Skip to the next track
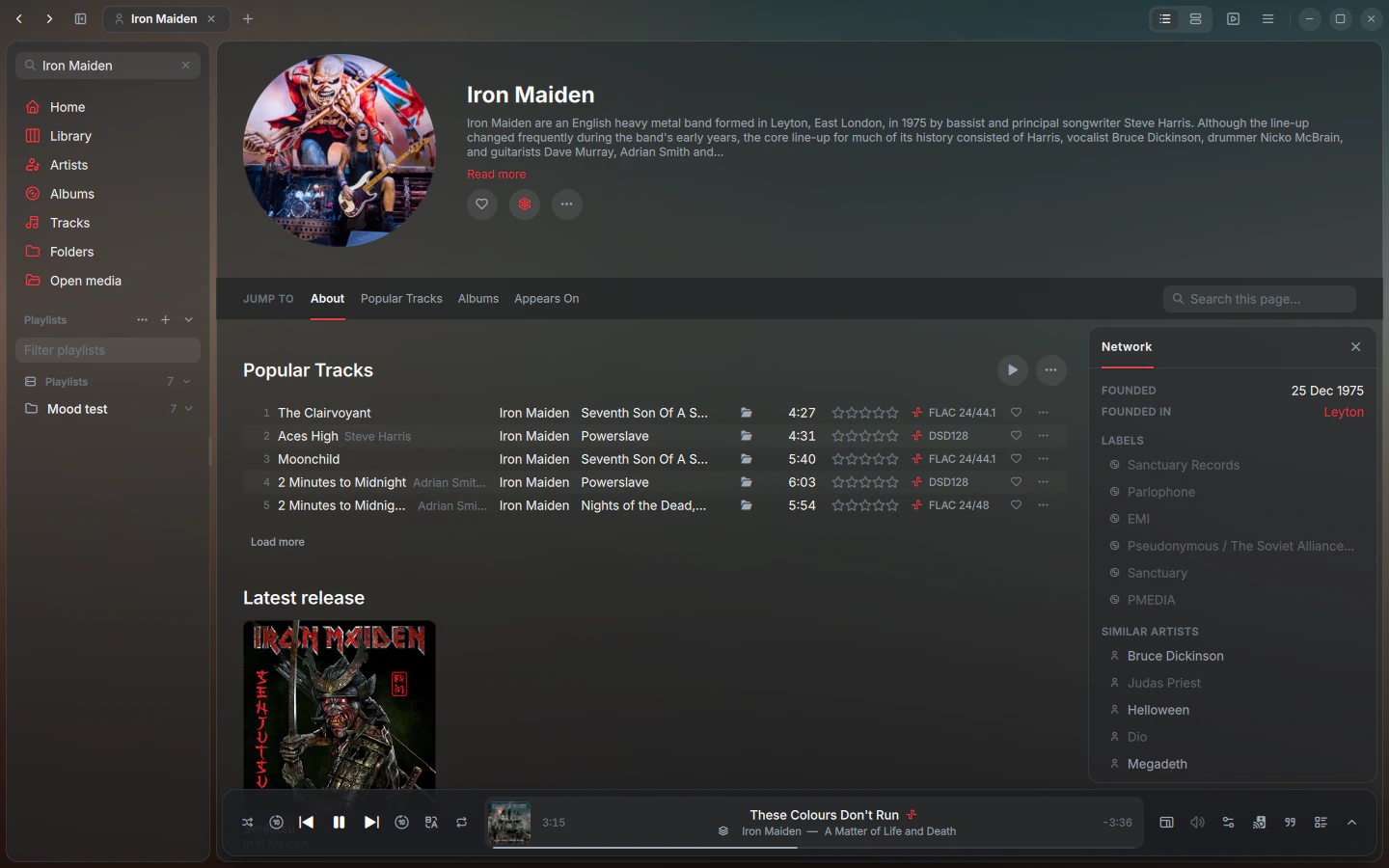Screen dimensions: 1389x868 click(371, 823)
